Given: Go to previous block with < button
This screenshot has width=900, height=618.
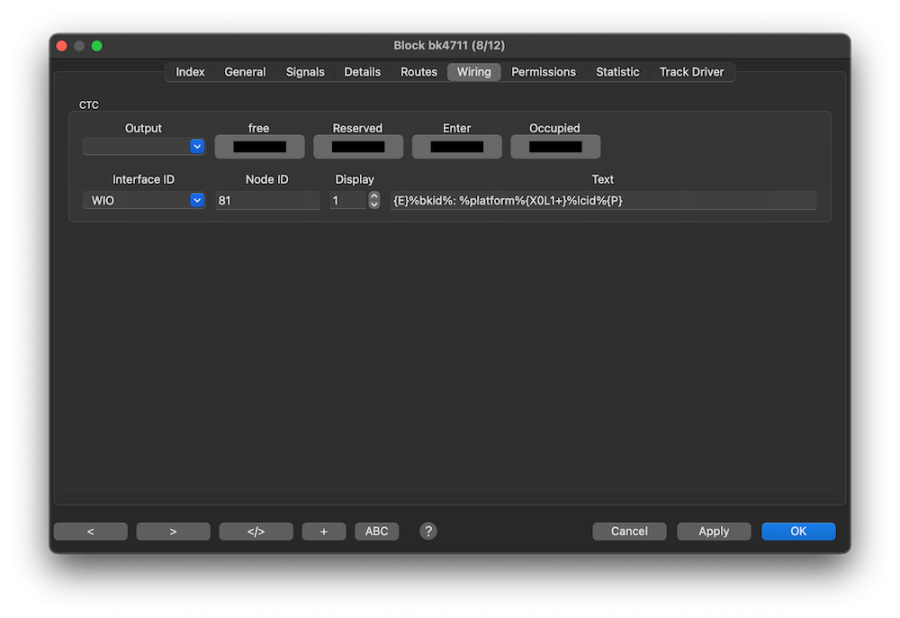Looking at the screenshot, I should 91,531.
